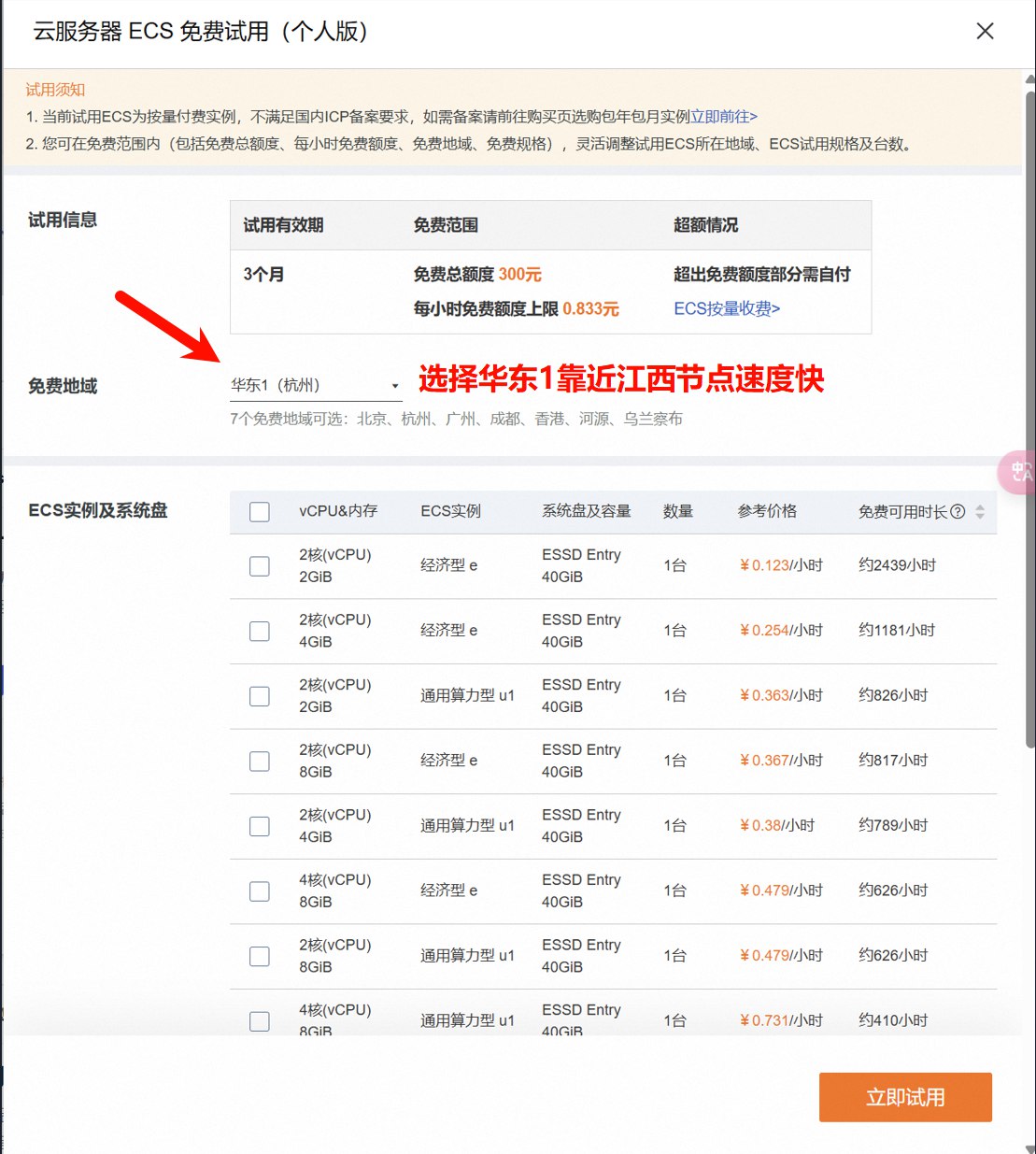This screenshot has width=1036, height=1154.
Task: Select the 2核 2GiB 经济型 e instance checkbox
Action: [260, 566]
